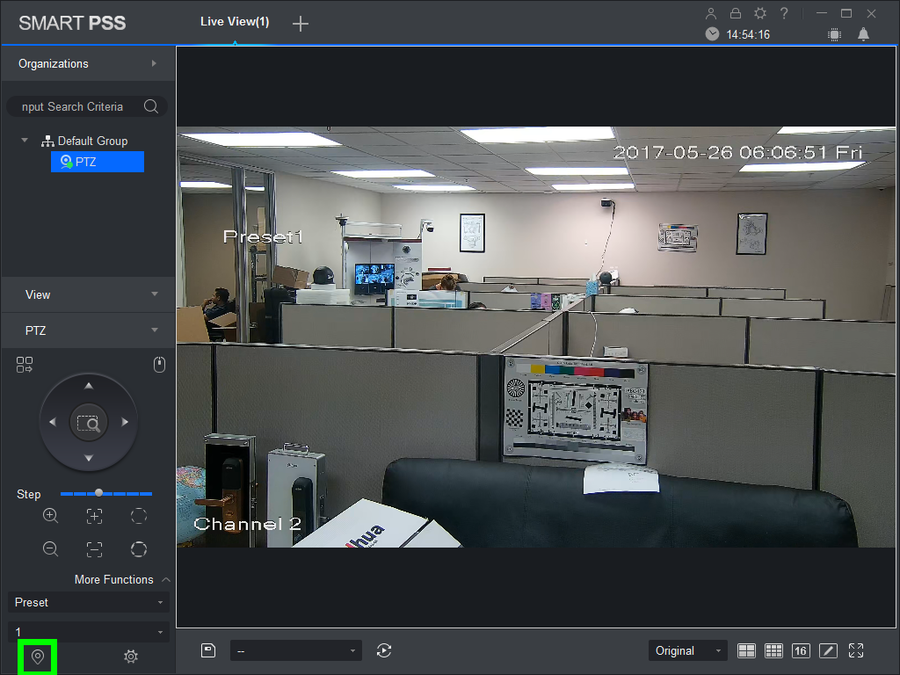Open the saved view dropdown
The height and width of the screenshot is (675, 900).
pos(296,651)
